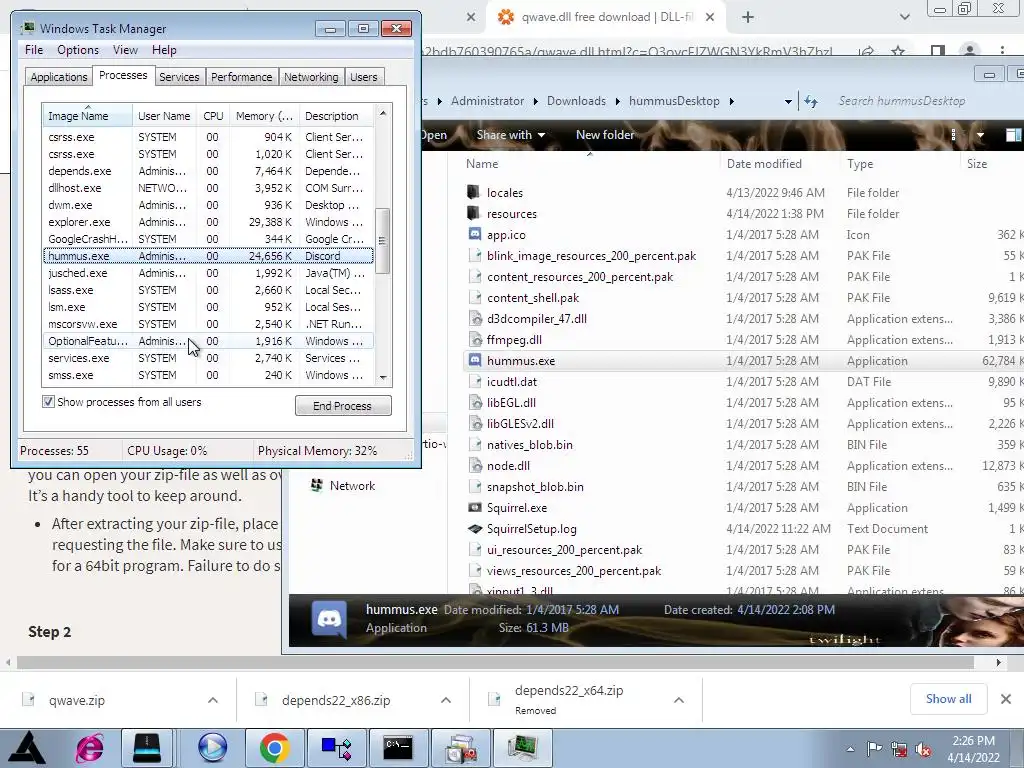
Task: Launch Internet Explorer from the taskbar
Action: [x=90, y=748]
